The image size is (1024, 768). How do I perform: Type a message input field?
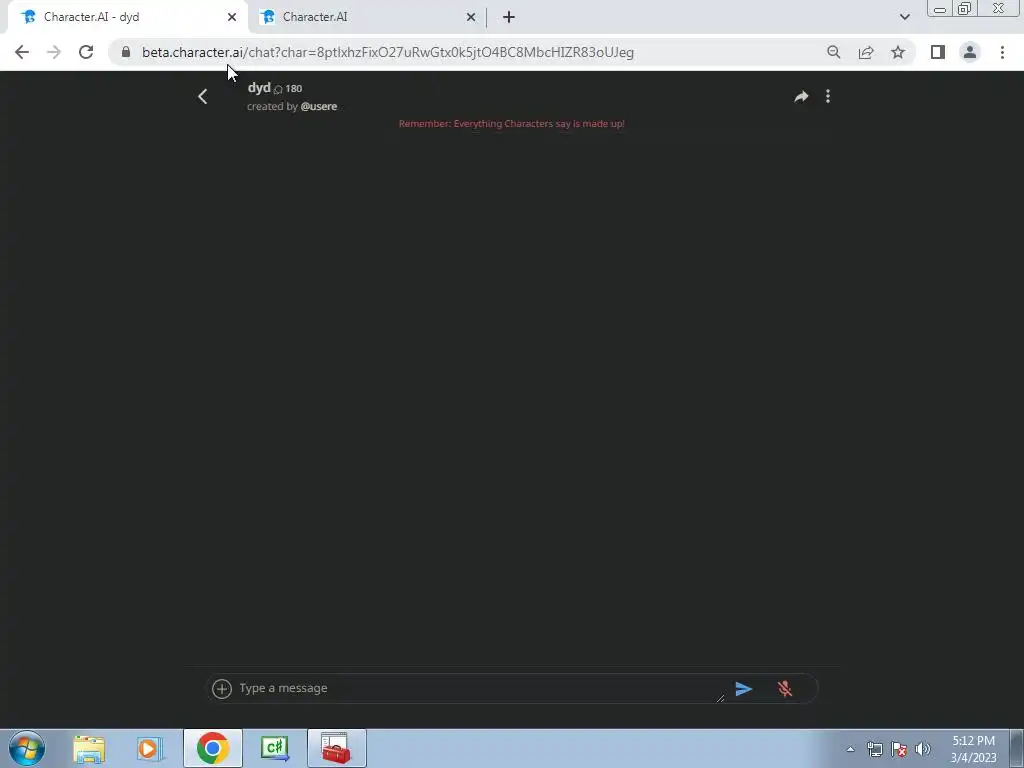coord(480,688)
